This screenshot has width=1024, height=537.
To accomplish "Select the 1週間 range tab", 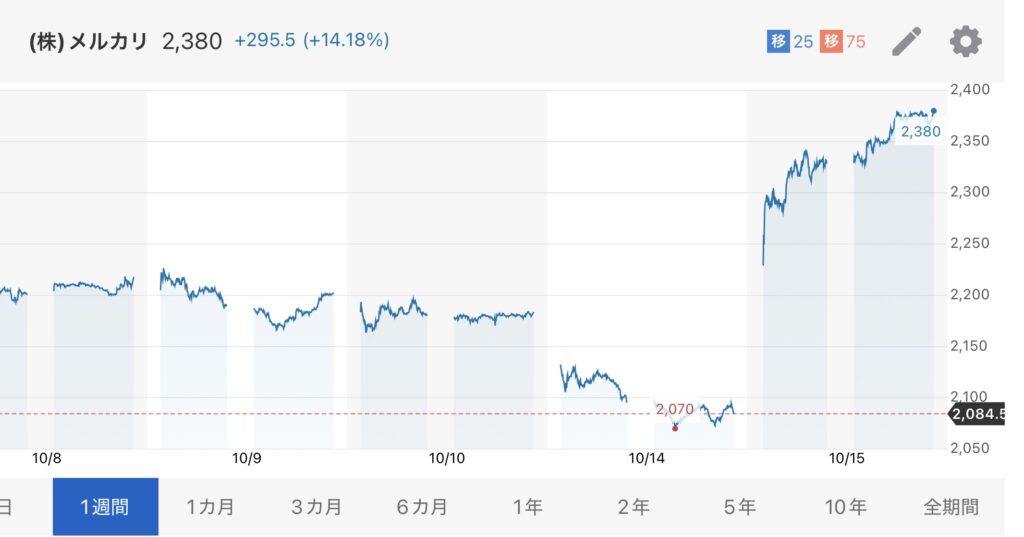I will tap(105, 507).
